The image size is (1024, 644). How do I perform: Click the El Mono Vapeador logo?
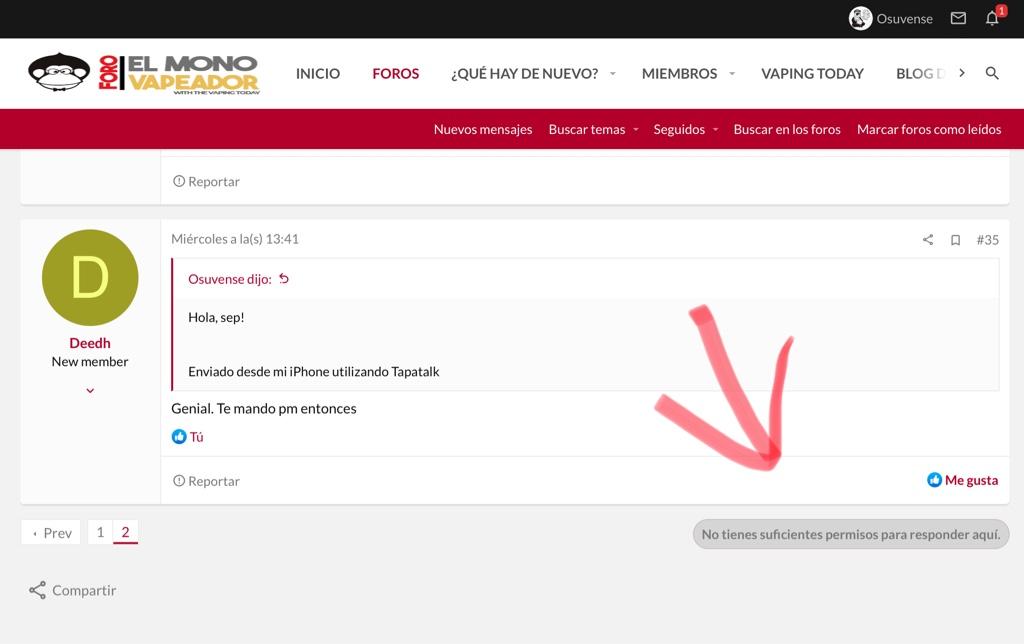pos(144,73)
